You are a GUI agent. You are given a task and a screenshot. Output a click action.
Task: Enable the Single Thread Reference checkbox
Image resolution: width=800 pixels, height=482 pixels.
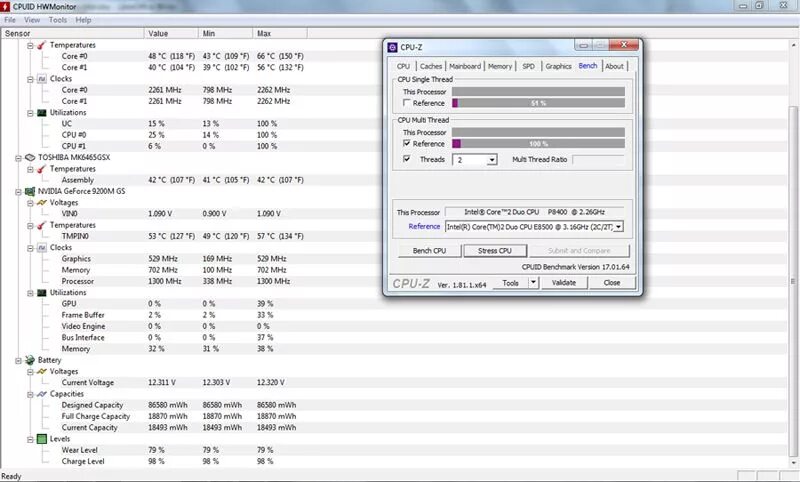(407, 103)
